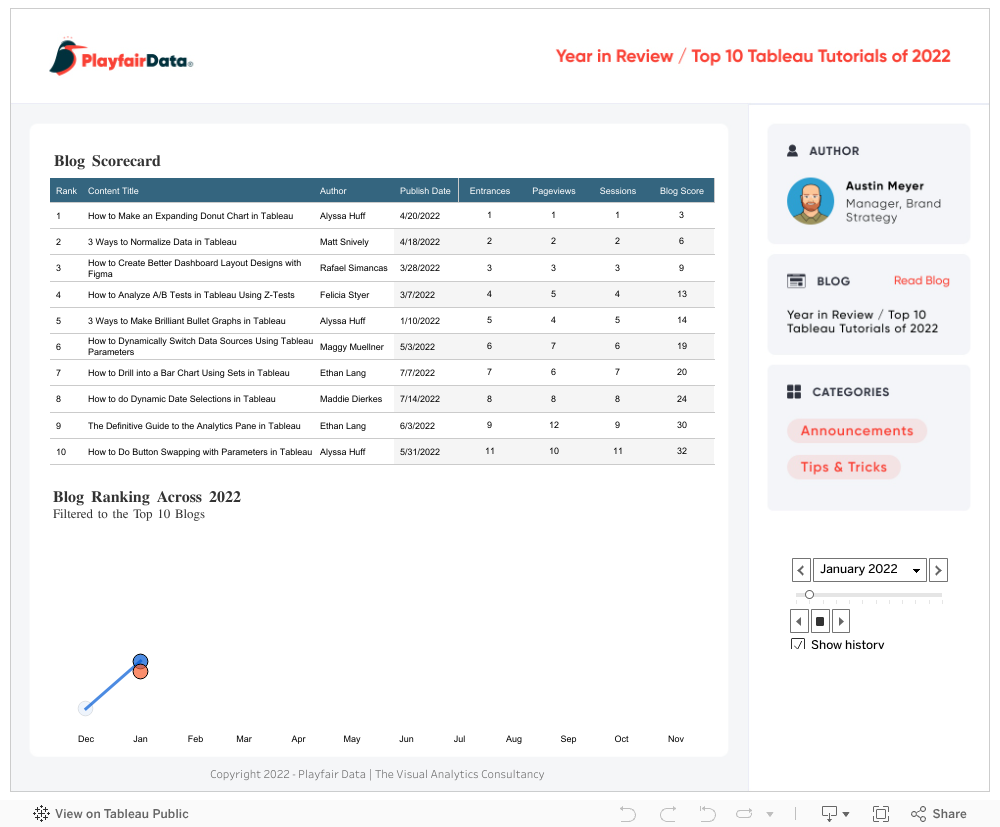Click the Redo arrow in bottom toolbar
1000x827 pixels.
(668, 814)
